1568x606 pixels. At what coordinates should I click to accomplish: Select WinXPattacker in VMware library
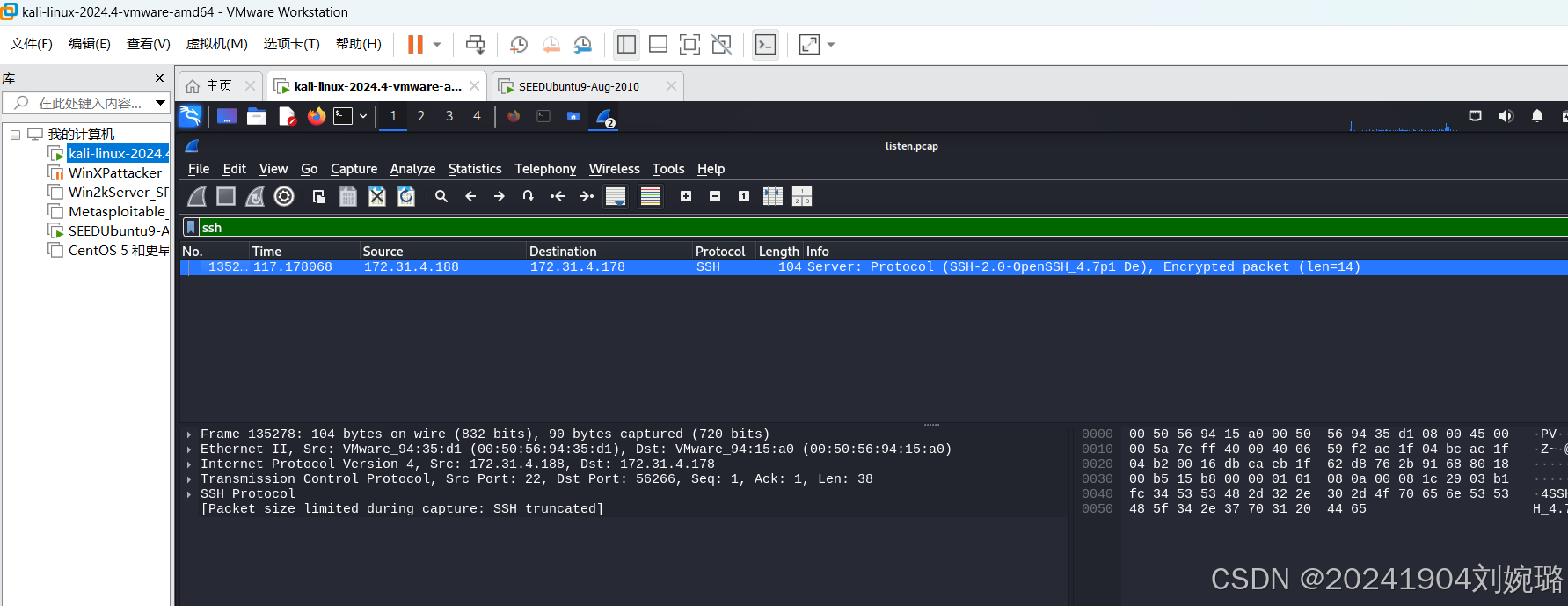[x=114, y=173]
